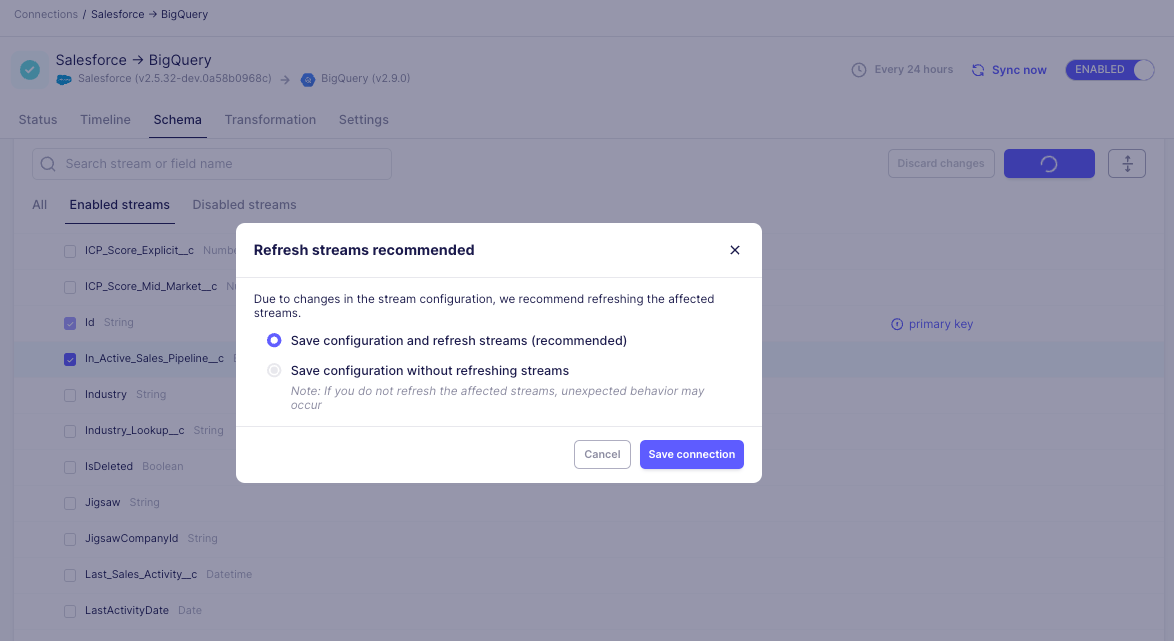Select Save configuration without refreshing streams
This screenshot has width=1174, height=641.
274,370
